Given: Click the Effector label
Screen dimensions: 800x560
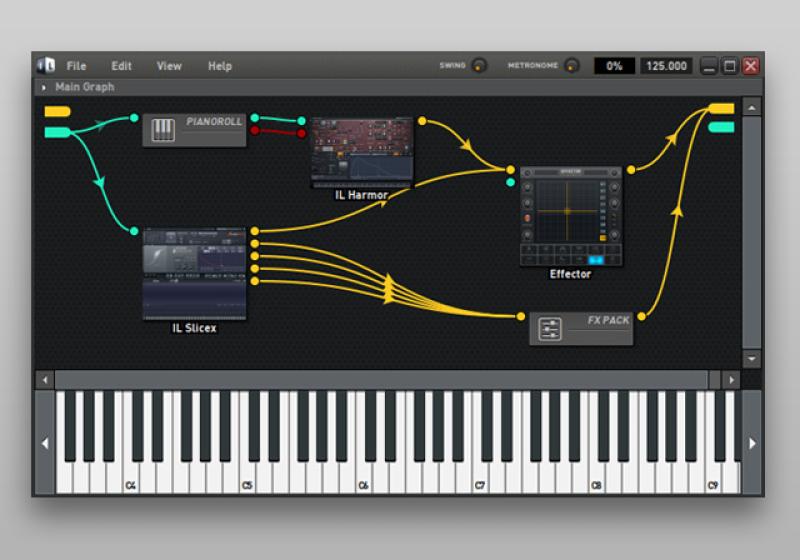Looking at the screenshot, I should click(570, 274).
